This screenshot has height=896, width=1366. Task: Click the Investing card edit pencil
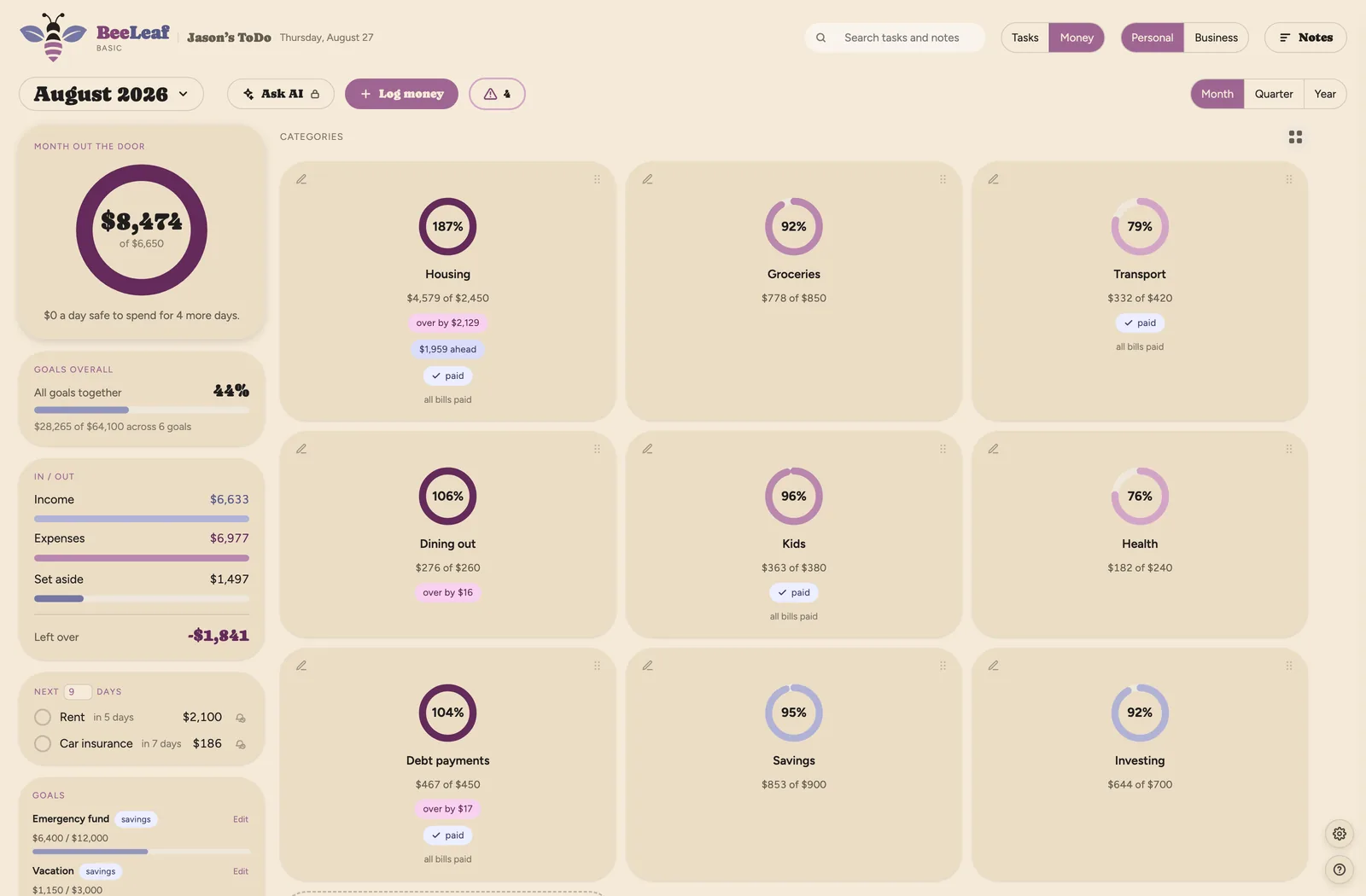pyautogui.click(x=993, y=666)
